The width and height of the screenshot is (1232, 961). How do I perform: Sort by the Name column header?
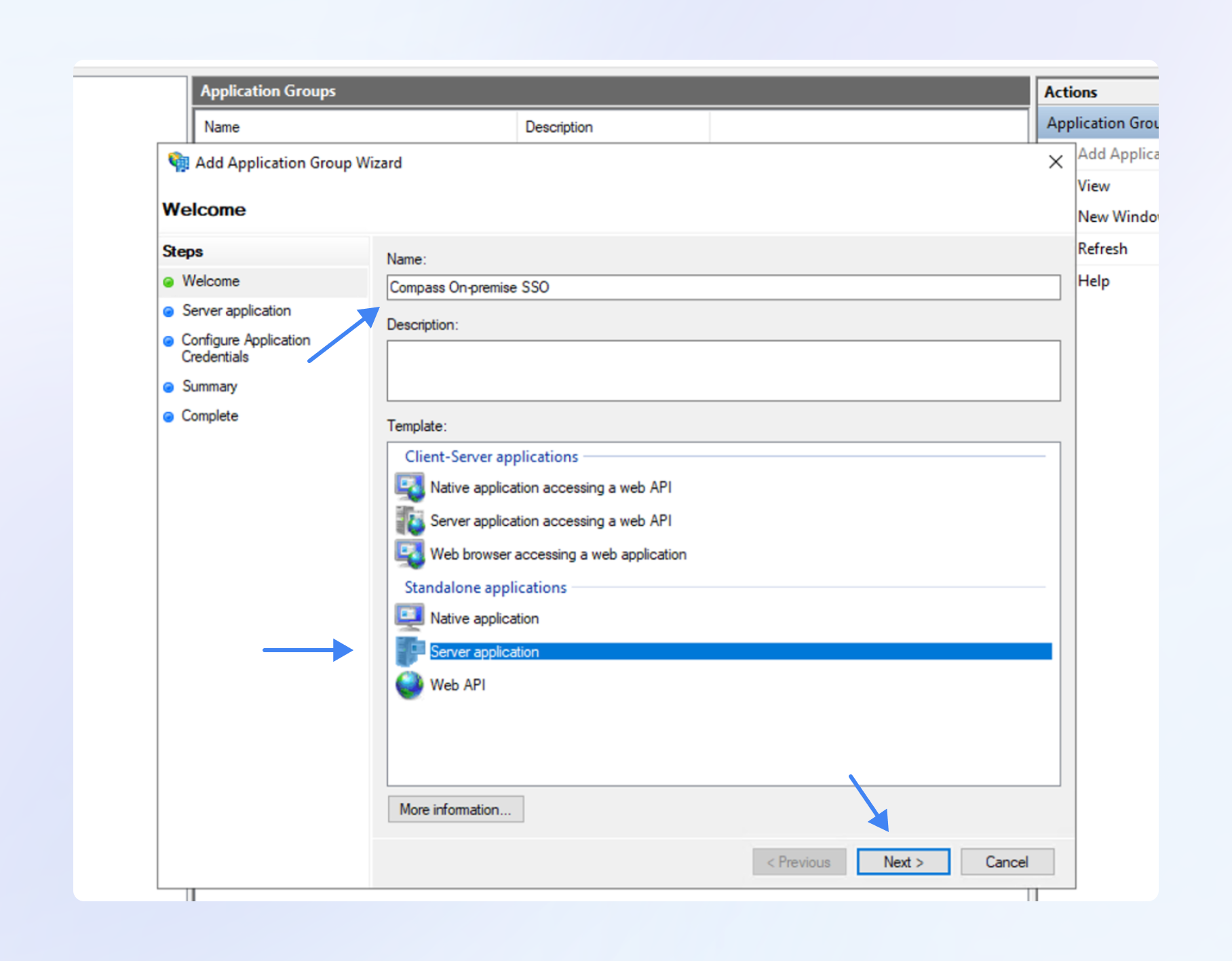(x=222, y=127)
